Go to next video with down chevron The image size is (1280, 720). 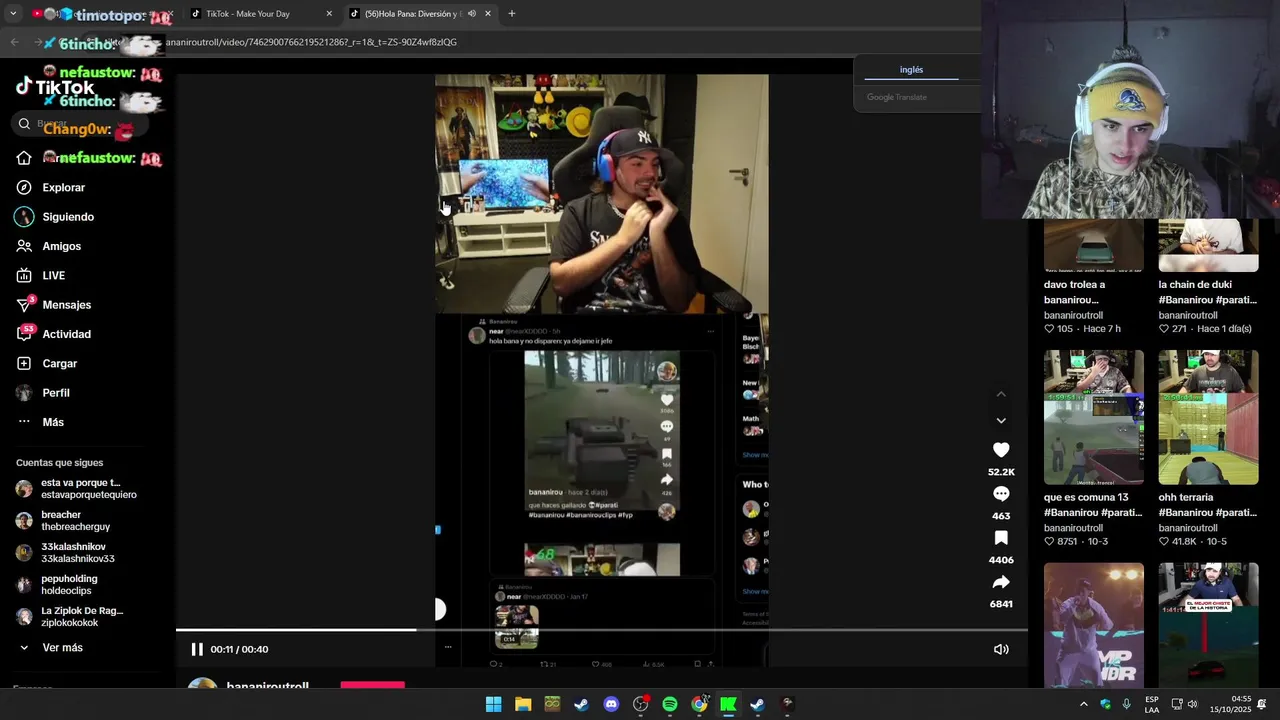click(1001, 420)
